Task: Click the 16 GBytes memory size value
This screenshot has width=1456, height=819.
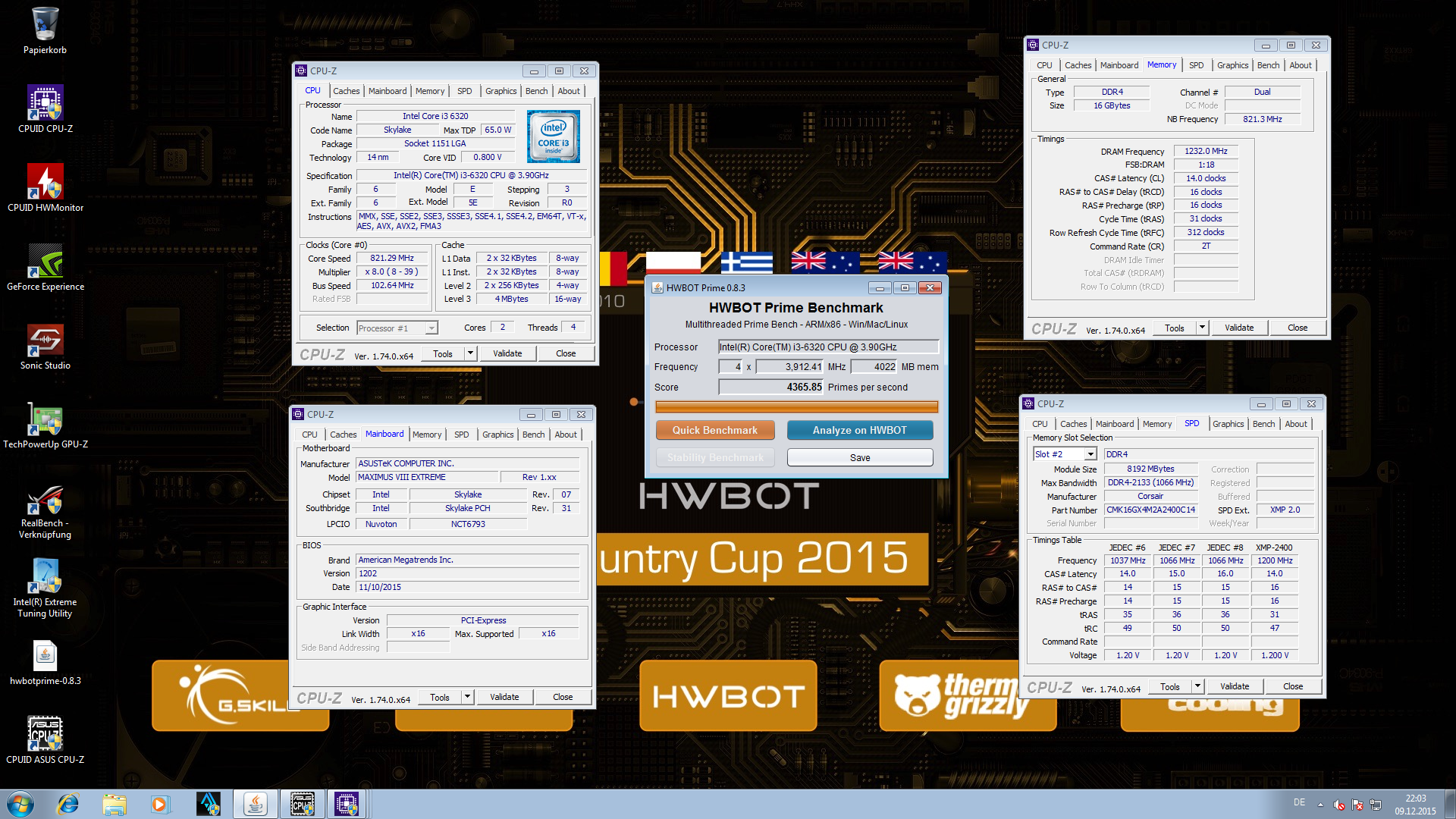Action: 1112,106
